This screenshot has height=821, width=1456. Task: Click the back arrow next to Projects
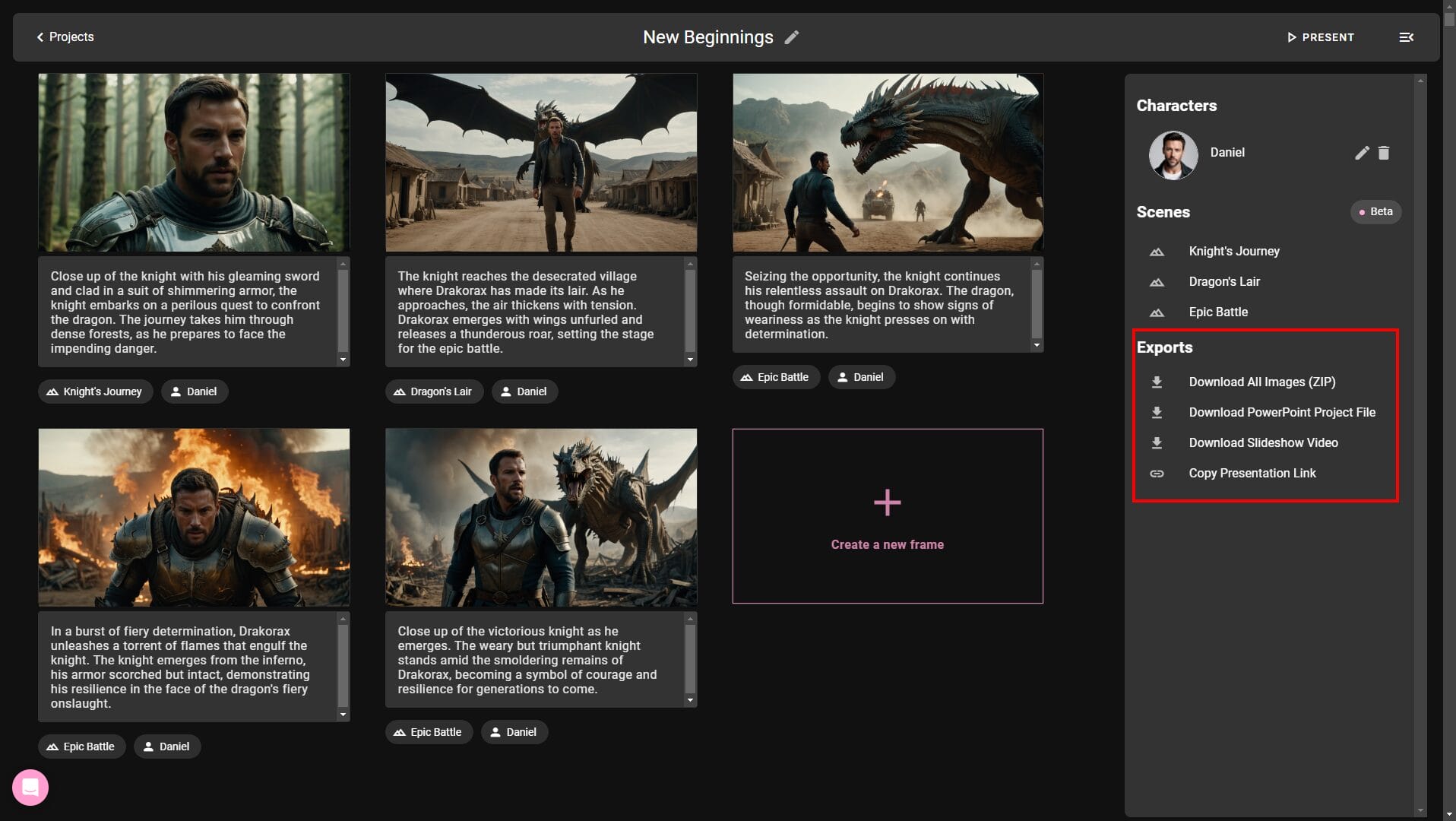coord(40,36)
